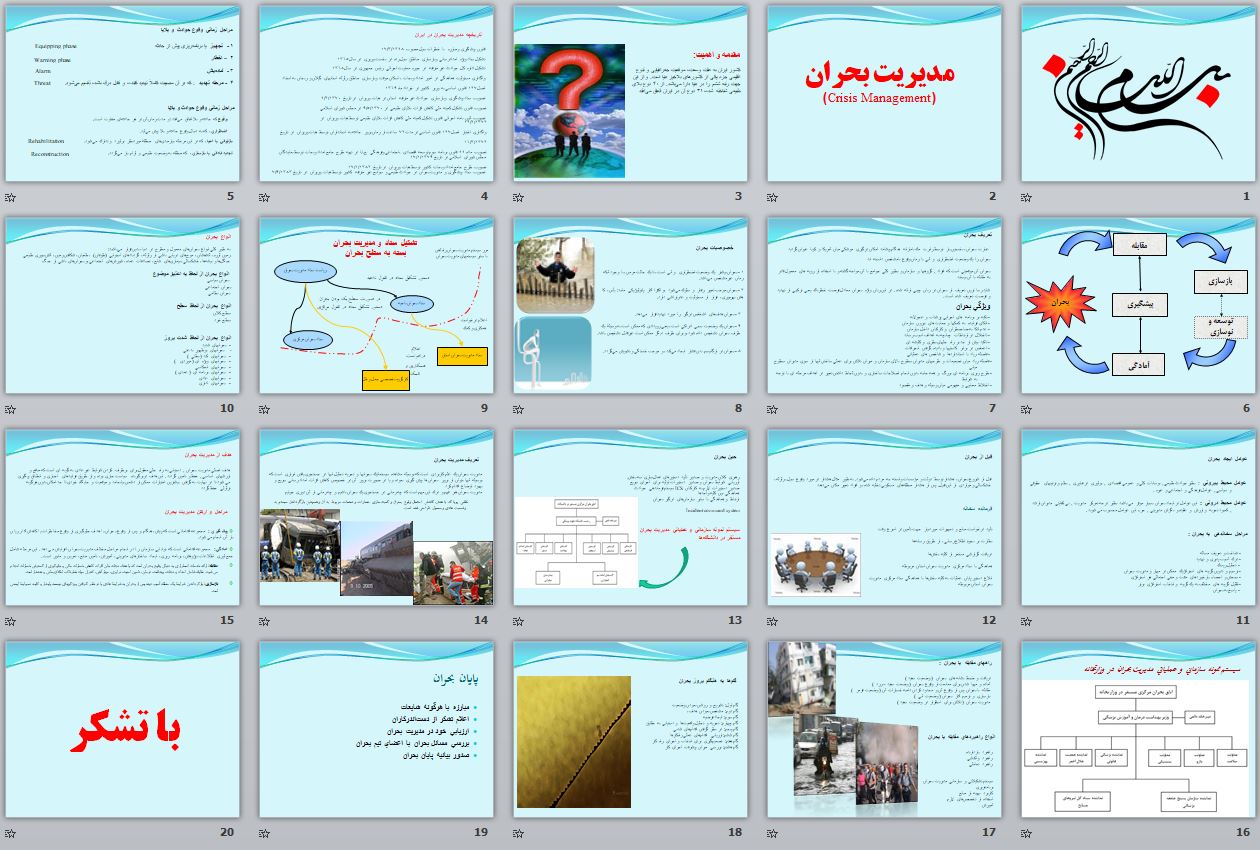Click the slide number 5 label
Image resolution: width=1260 pixels, height=850 pixels.
[231, 196]
